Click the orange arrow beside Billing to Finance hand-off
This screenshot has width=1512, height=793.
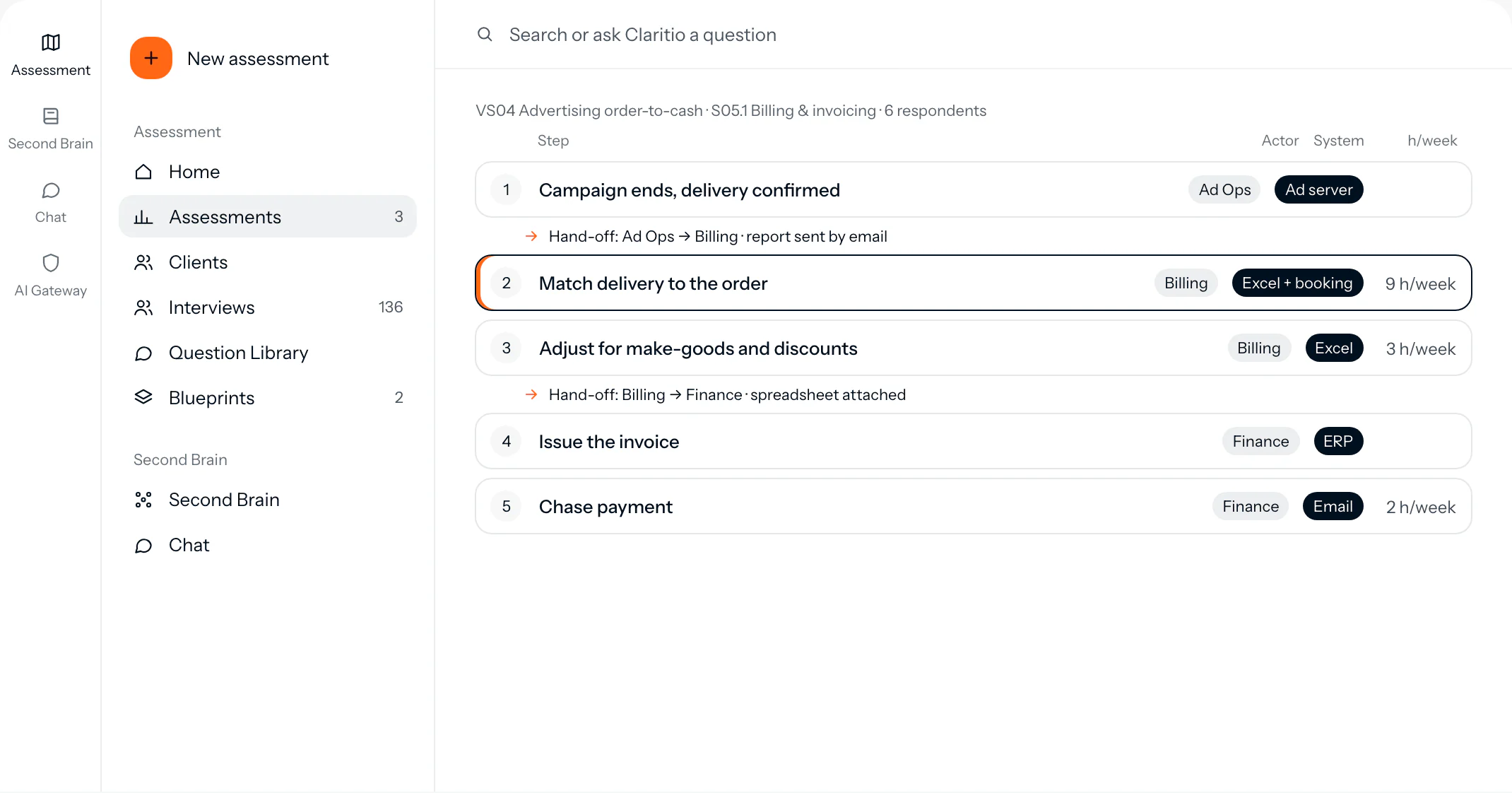coord(531,394)
